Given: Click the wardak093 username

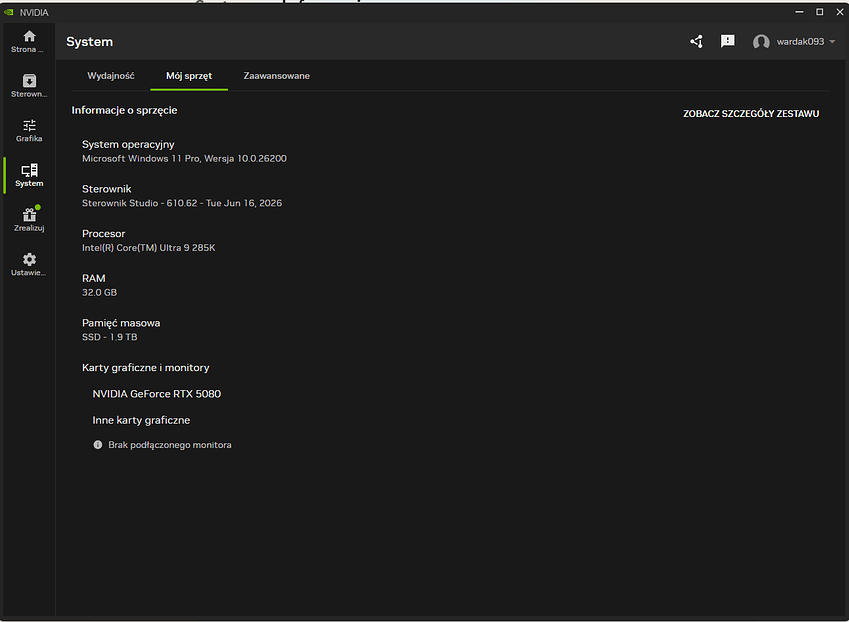Looking at the screenshot, I should click(800, 42).
